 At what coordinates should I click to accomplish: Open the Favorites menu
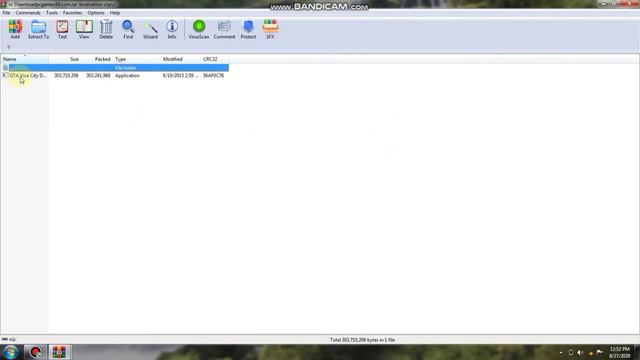tap(72, 13)
